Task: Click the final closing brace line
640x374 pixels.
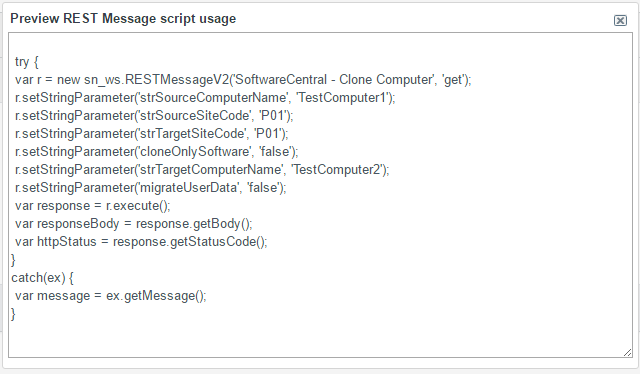Action: click(13, 314)
